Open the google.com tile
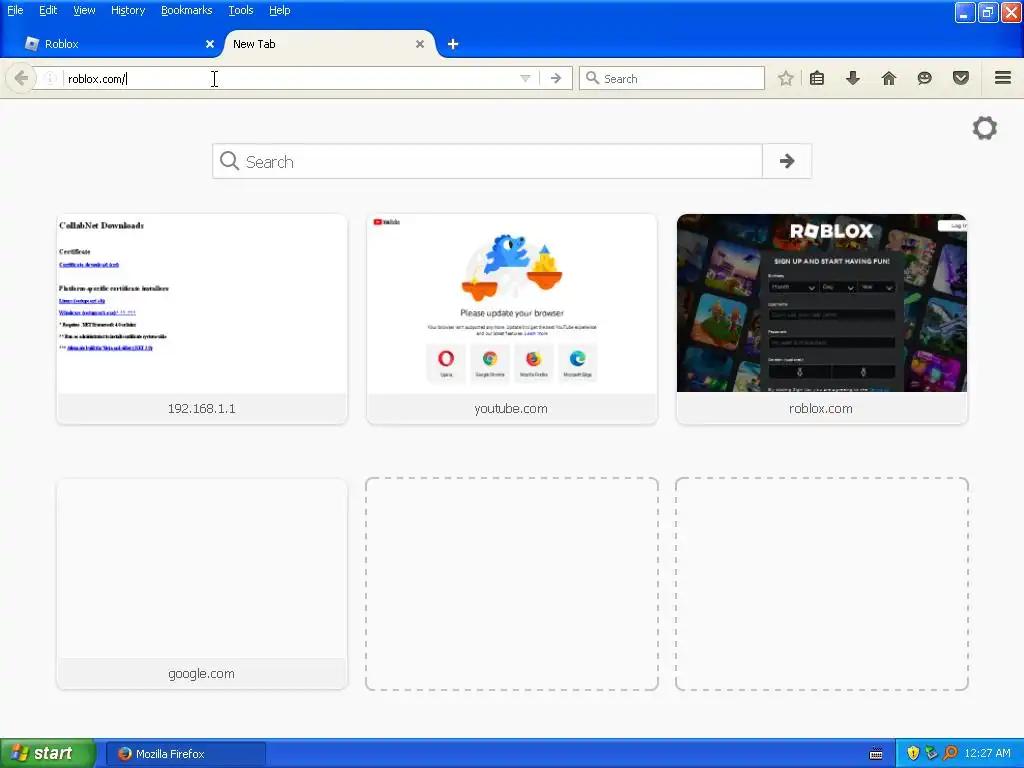Viewport: 1024px width, 768px height. pos(202,584)
